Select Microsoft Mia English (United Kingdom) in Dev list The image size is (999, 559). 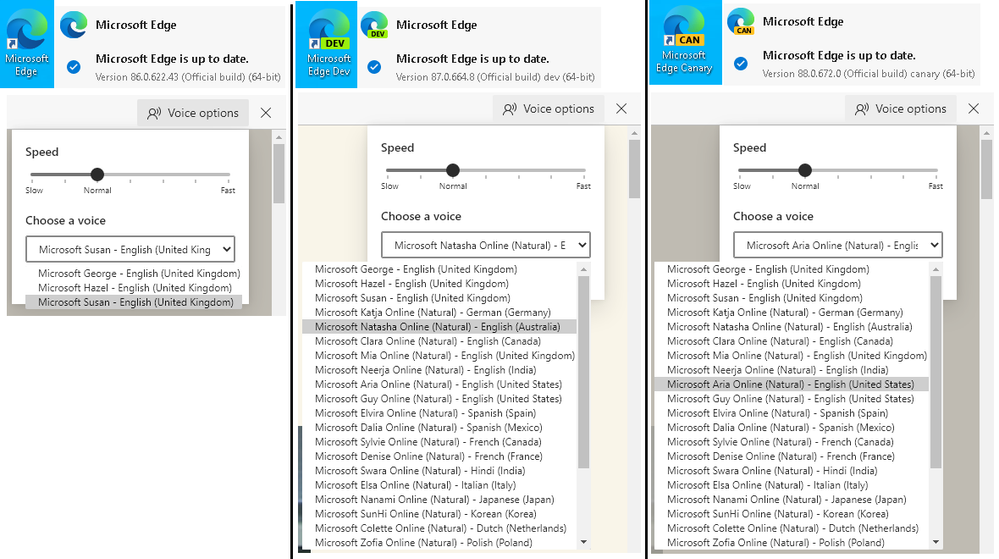coord(440,356)
